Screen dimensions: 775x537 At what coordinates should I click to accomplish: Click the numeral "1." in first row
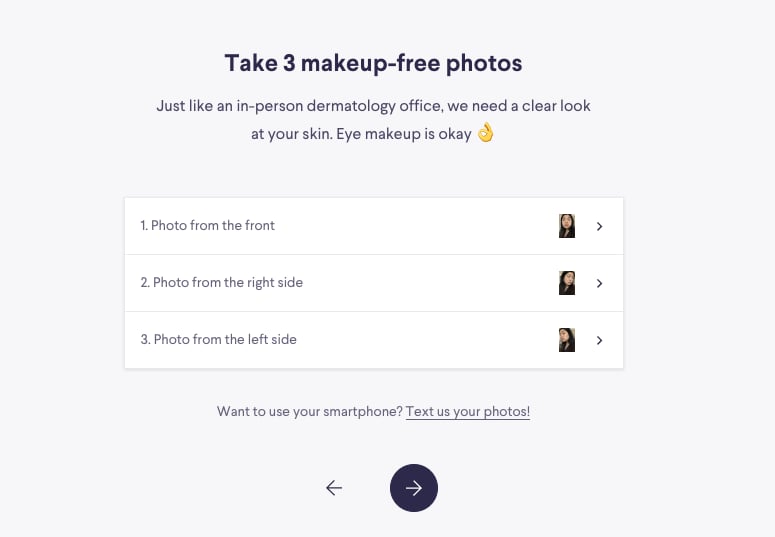[x=144, y=225]
